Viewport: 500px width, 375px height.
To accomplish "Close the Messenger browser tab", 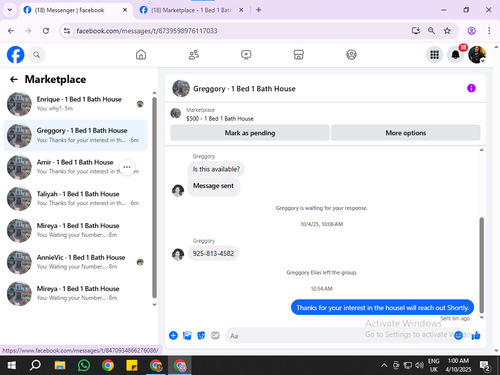I will coord(125,10).
